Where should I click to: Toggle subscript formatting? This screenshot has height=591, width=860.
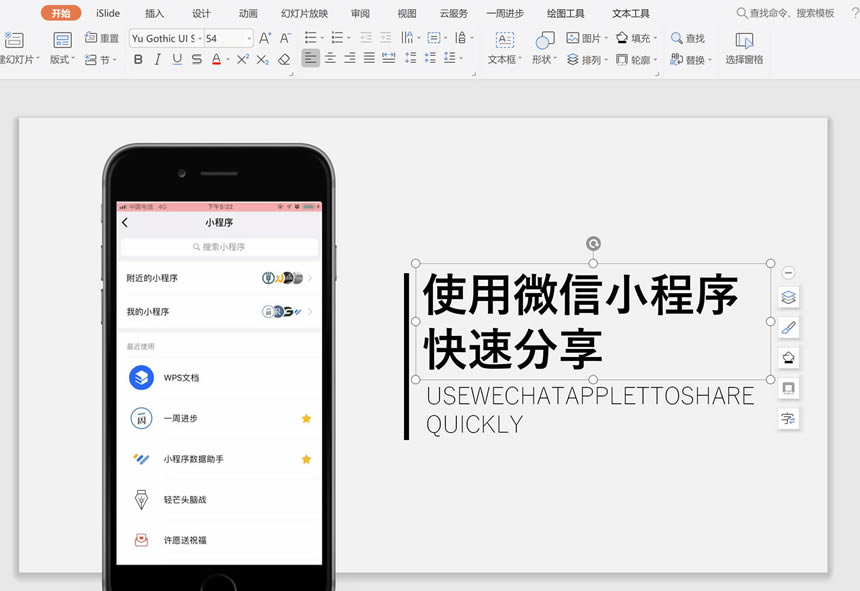click(263, 59)
